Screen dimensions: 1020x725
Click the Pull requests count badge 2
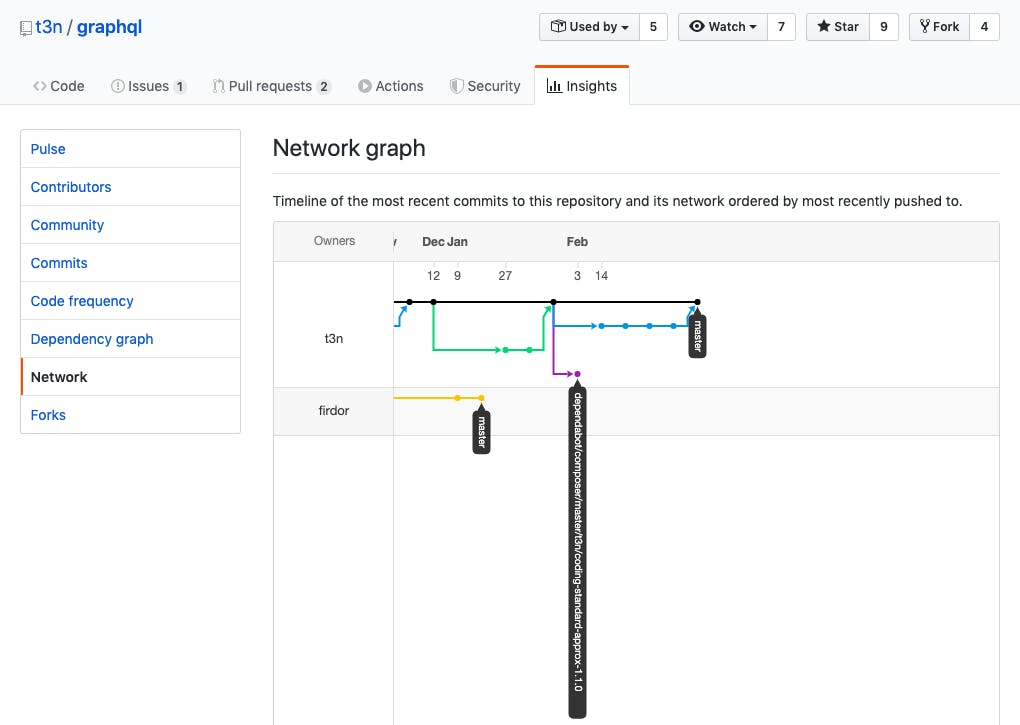(x=324, y=86)
